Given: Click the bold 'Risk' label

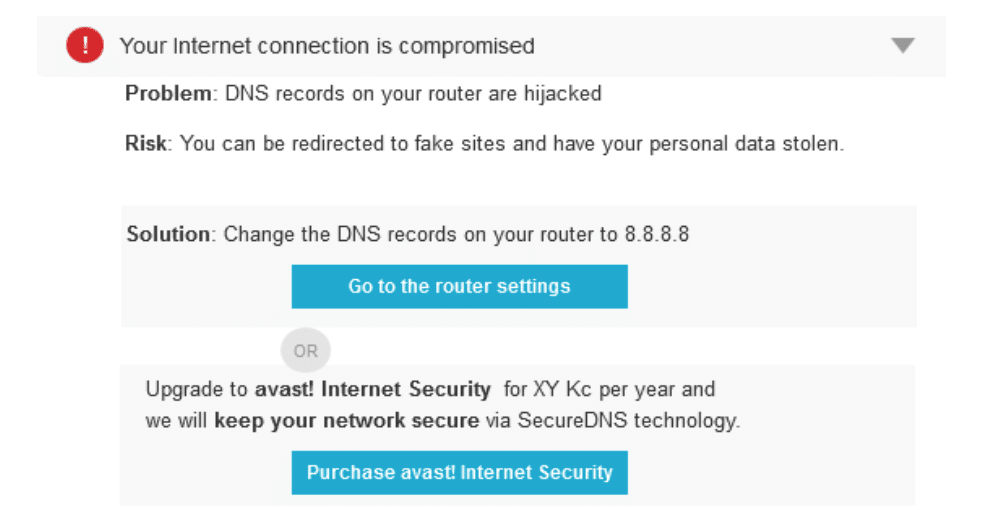Looking at the screenshot, I should (146, 144).
